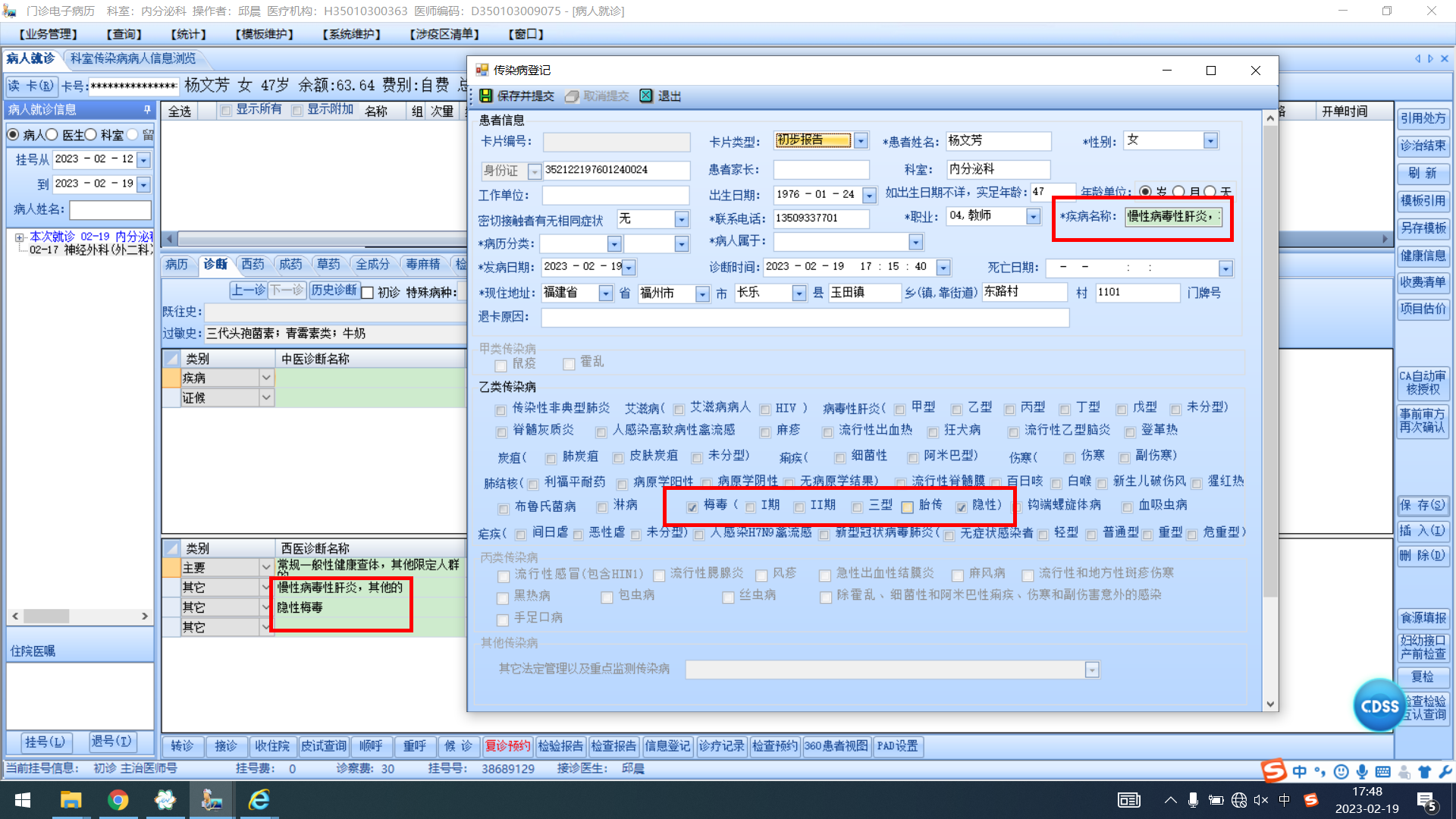Check the 胎传 syphilis checkbox
Viewport: 1456px width, 819px height.
(907, 507)
